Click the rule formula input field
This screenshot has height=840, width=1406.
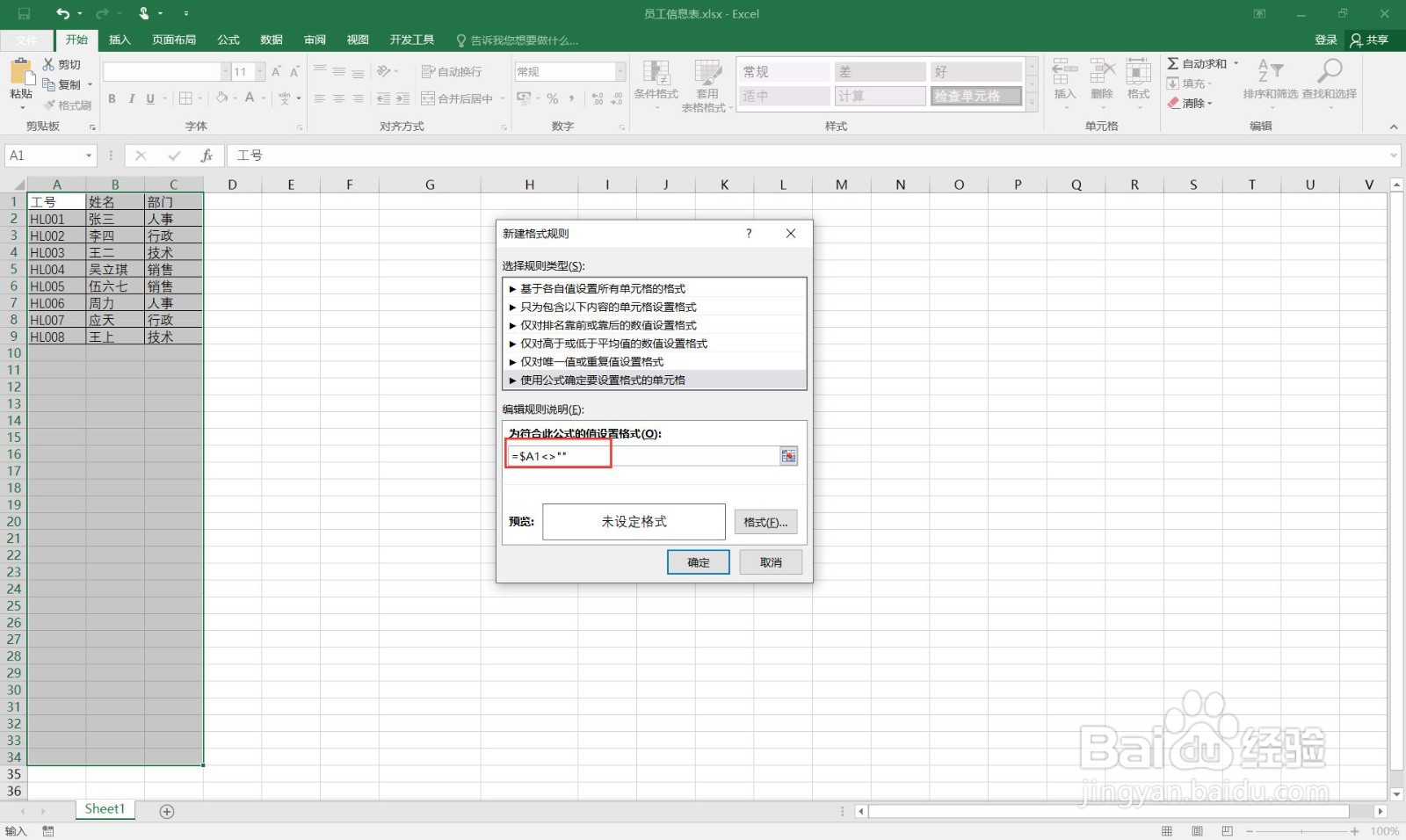(x=642, y=456)
